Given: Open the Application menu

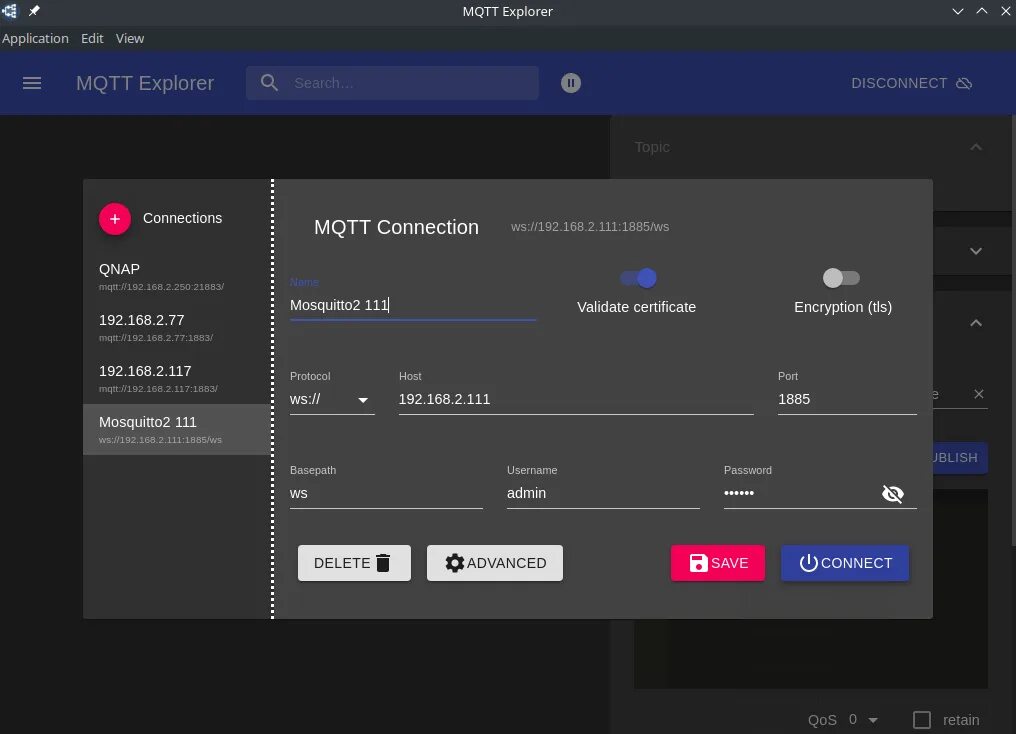Looking at the screenshot, I should (x=35, y=38).
